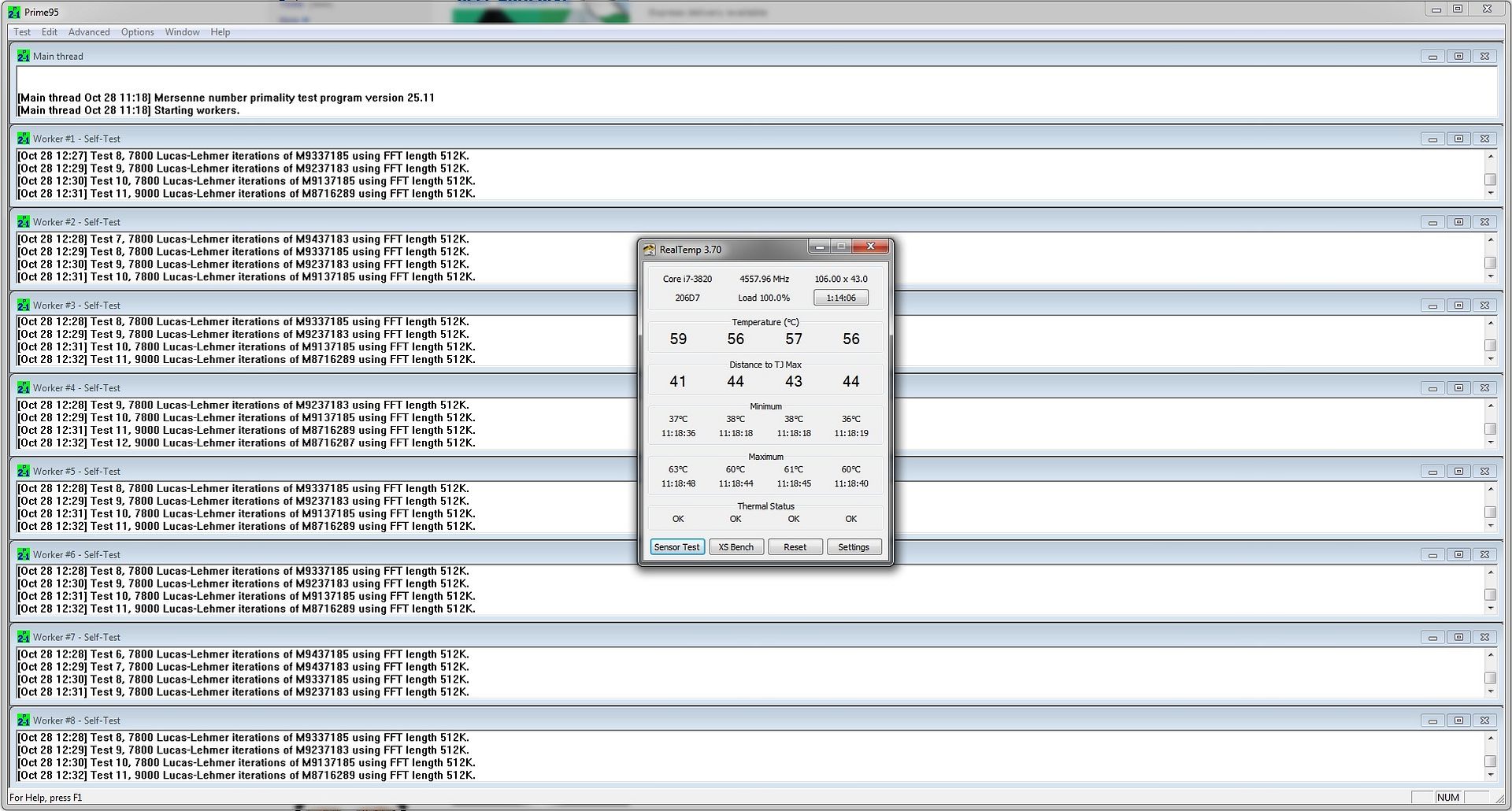This screenshot has height=811, width=1512.
Task: Open the Edit menu
Action: click(x=50, y=32)
